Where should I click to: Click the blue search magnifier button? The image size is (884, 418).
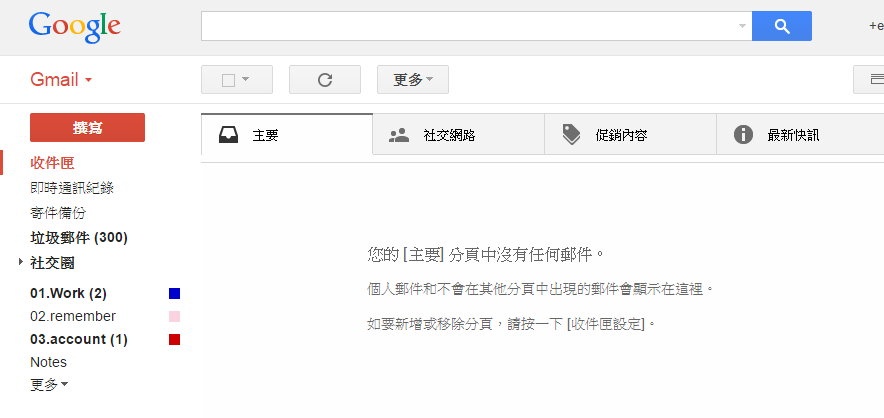click(x=781, y=26)
